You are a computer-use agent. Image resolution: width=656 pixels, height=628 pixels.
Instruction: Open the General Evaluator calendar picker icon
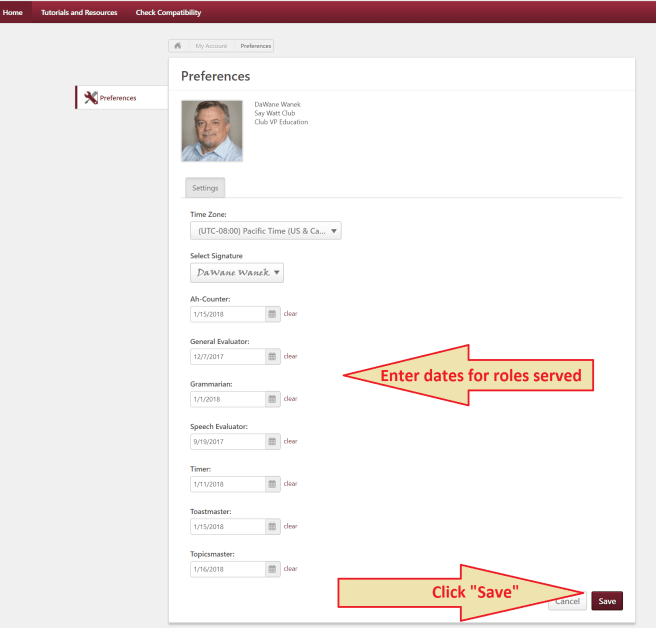(x=272, y=356)
